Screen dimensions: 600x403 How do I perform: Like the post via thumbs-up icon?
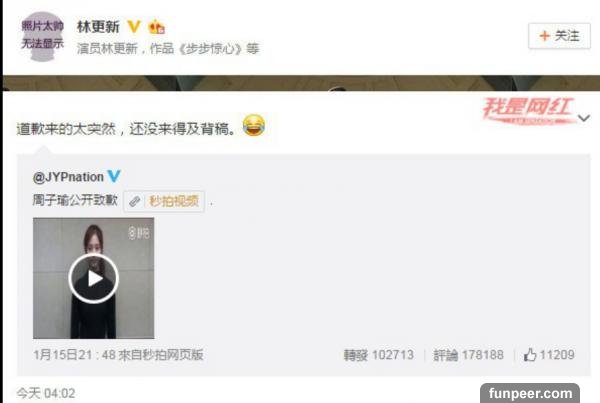pyautogui.click(x=530, y=355)
